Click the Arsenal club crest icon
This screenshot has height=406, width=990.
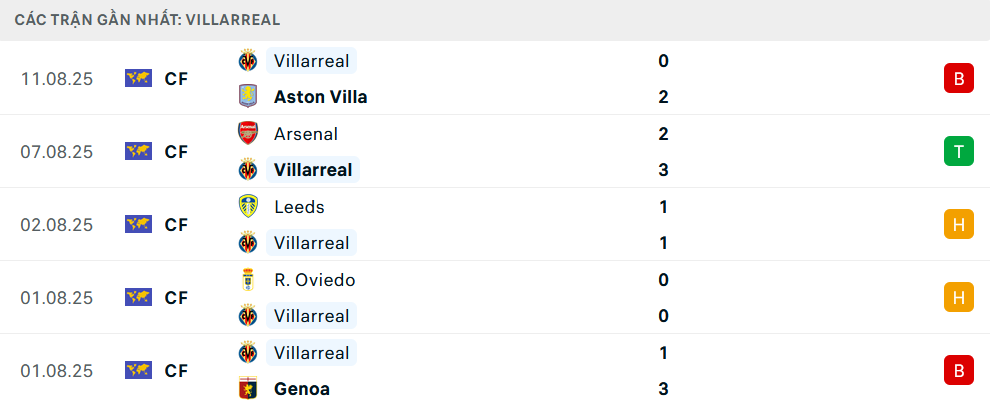(247, 134)
